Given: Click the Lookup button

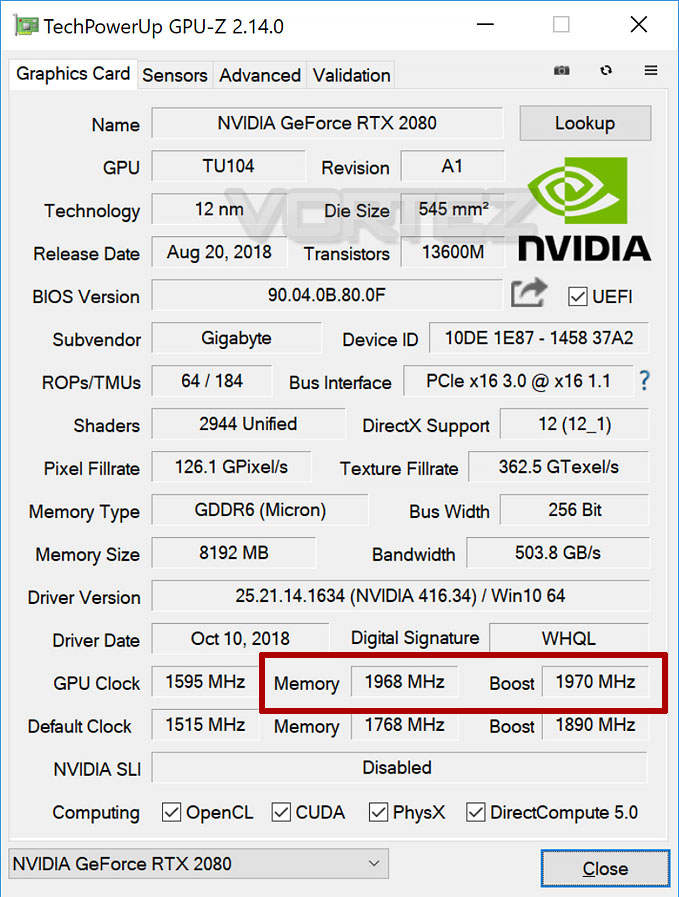Looking at the screenshot, I should point(585,123).
